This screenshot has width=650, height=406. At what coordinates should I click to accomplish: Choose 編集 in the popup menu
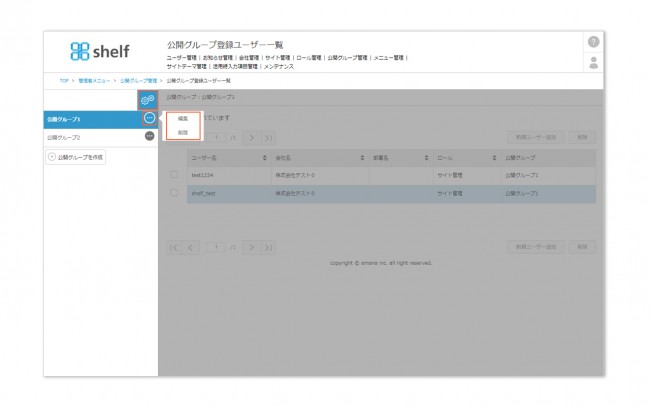point(183,119)
